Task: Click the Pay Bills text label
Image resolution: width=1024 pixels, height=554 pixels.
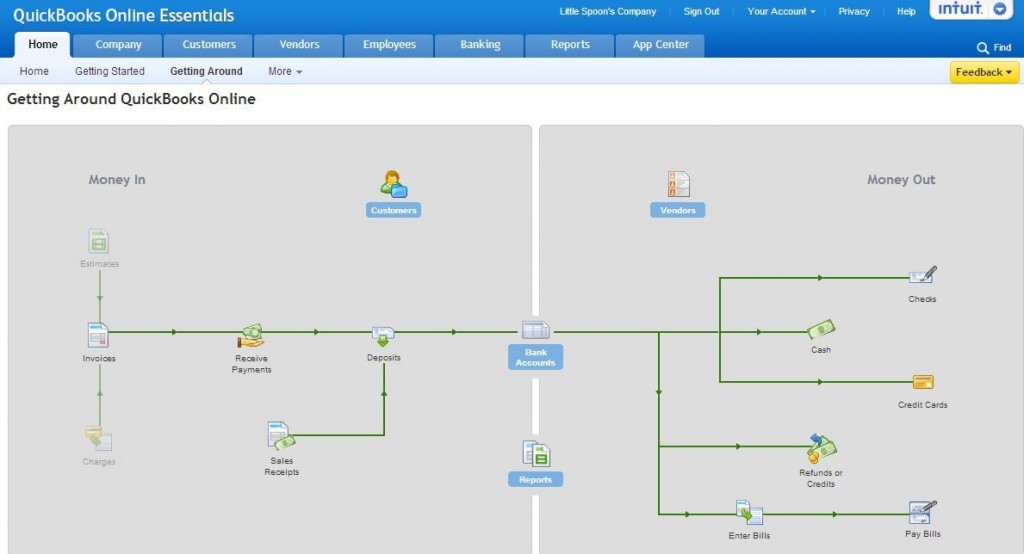Action: [923, 534]
